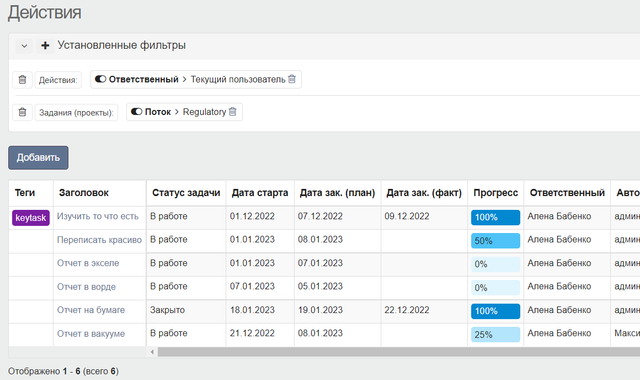This screenshot has height=380, width=640.
Task: Open the task Отчет в экселе
Action: (x=88, y=263)
